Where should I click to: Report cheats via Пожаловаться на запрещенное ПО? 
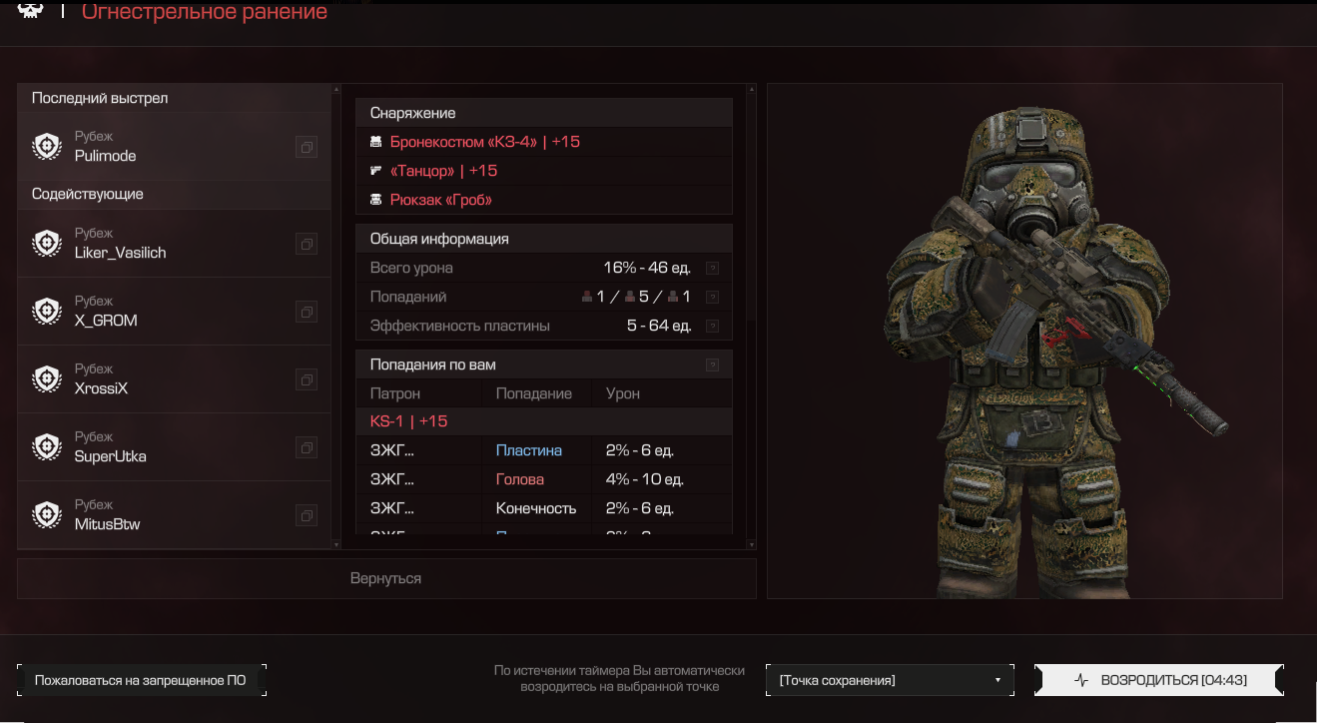[141, 681]
